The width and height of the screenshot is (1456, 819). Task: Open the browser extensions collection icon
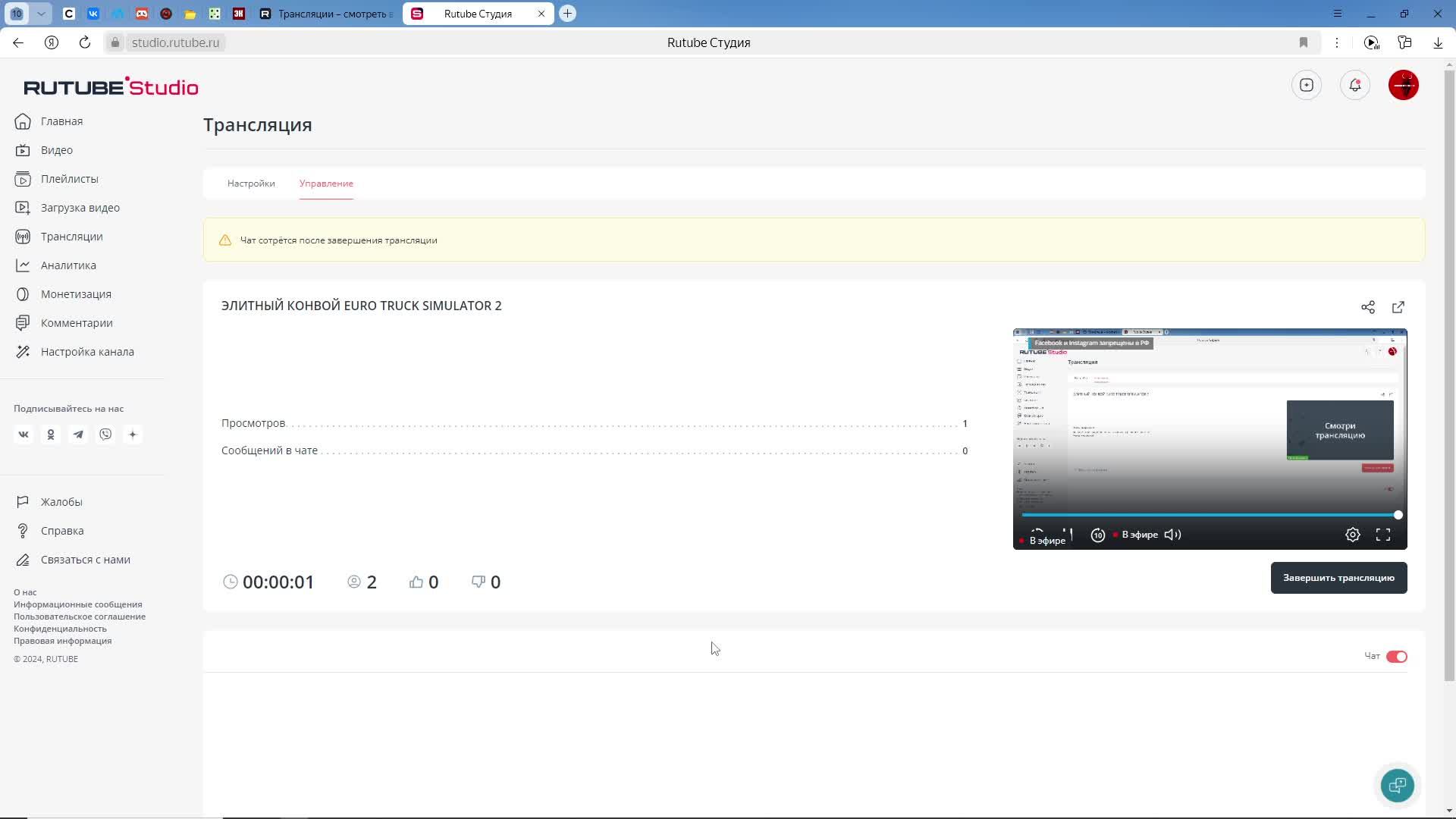(x=1404, y=42)
